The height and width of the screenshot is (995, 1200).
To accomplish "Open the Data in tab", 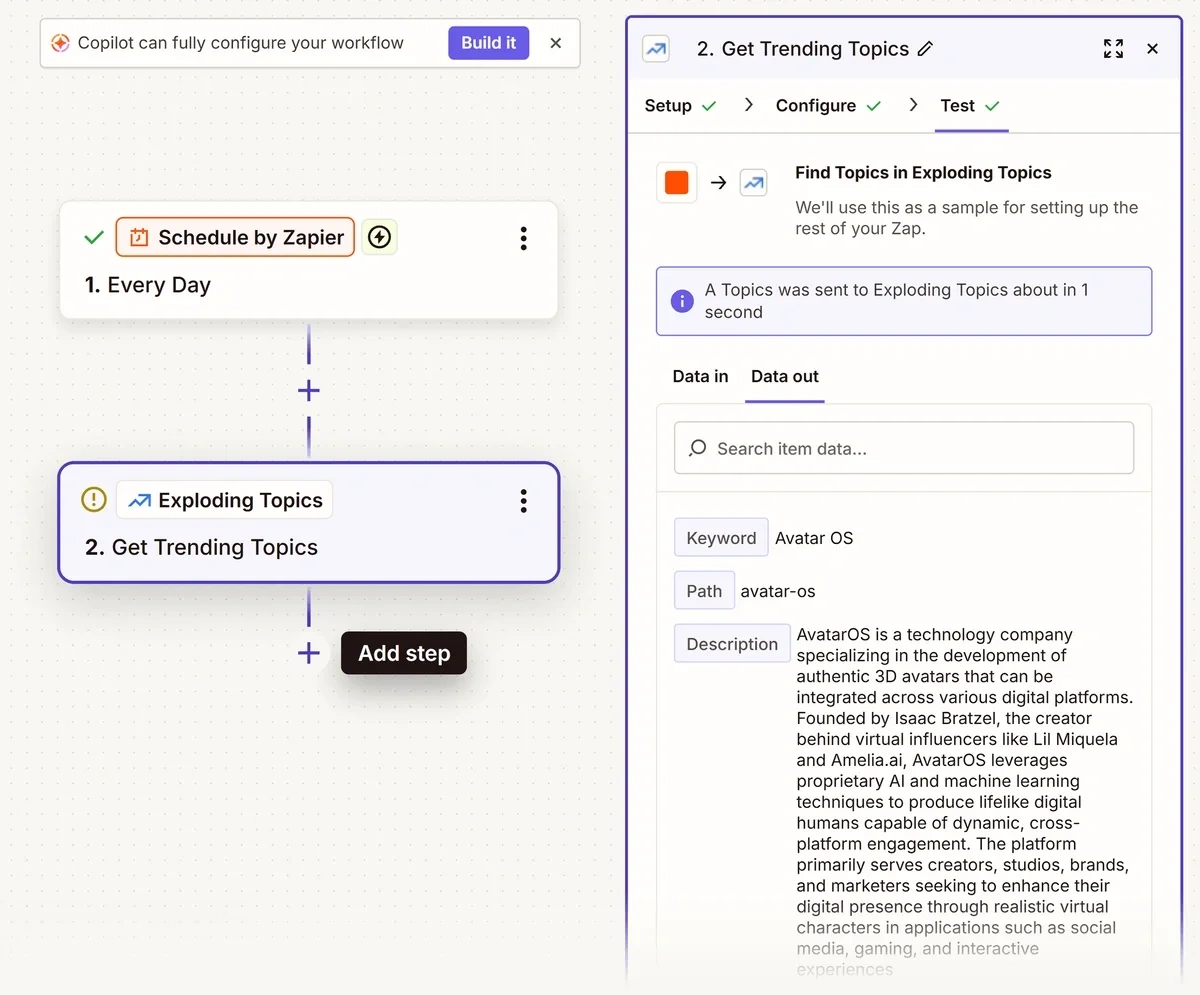I will point(700,377).
